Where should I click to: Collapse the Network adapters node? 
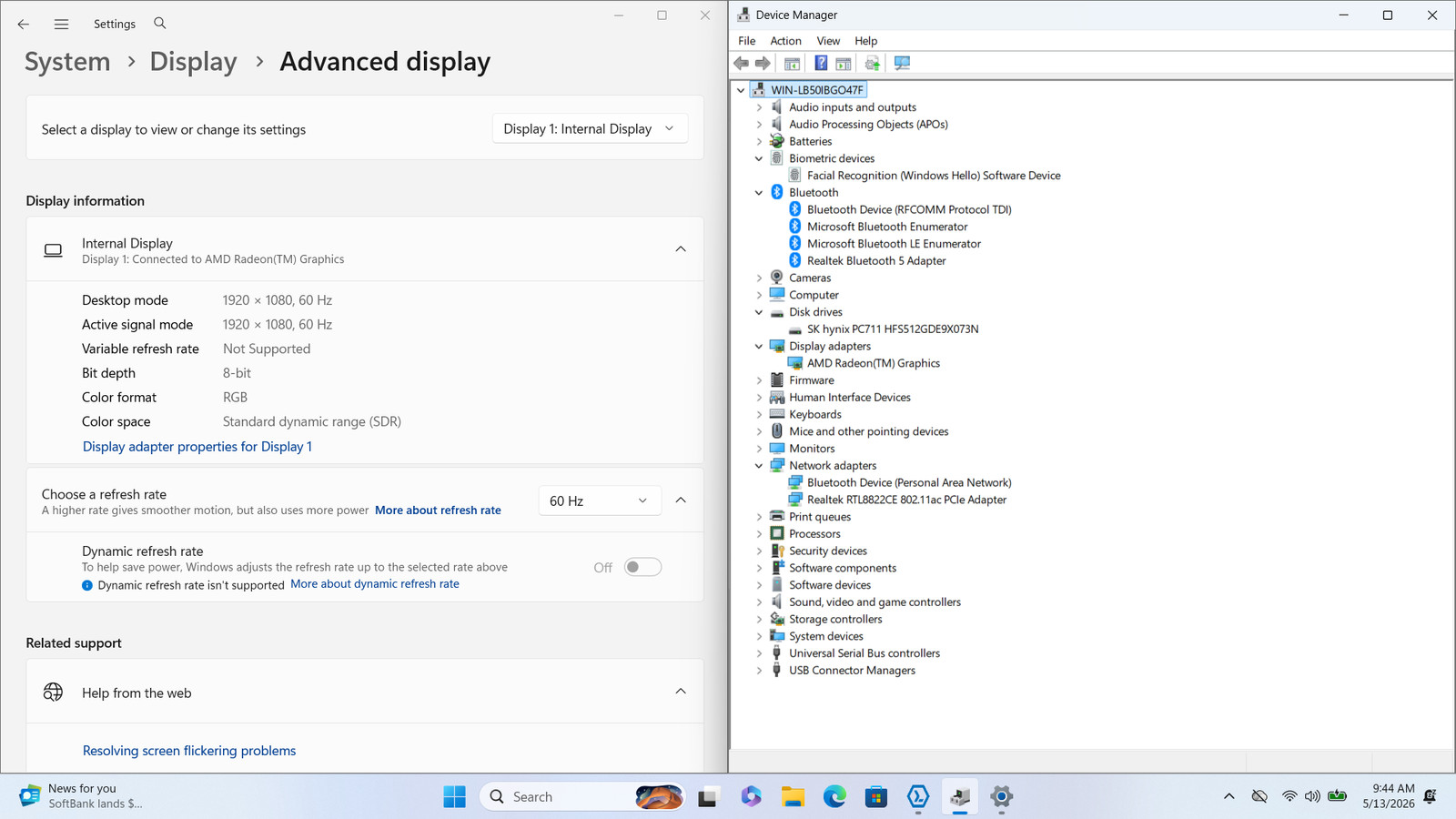[759, 466]
